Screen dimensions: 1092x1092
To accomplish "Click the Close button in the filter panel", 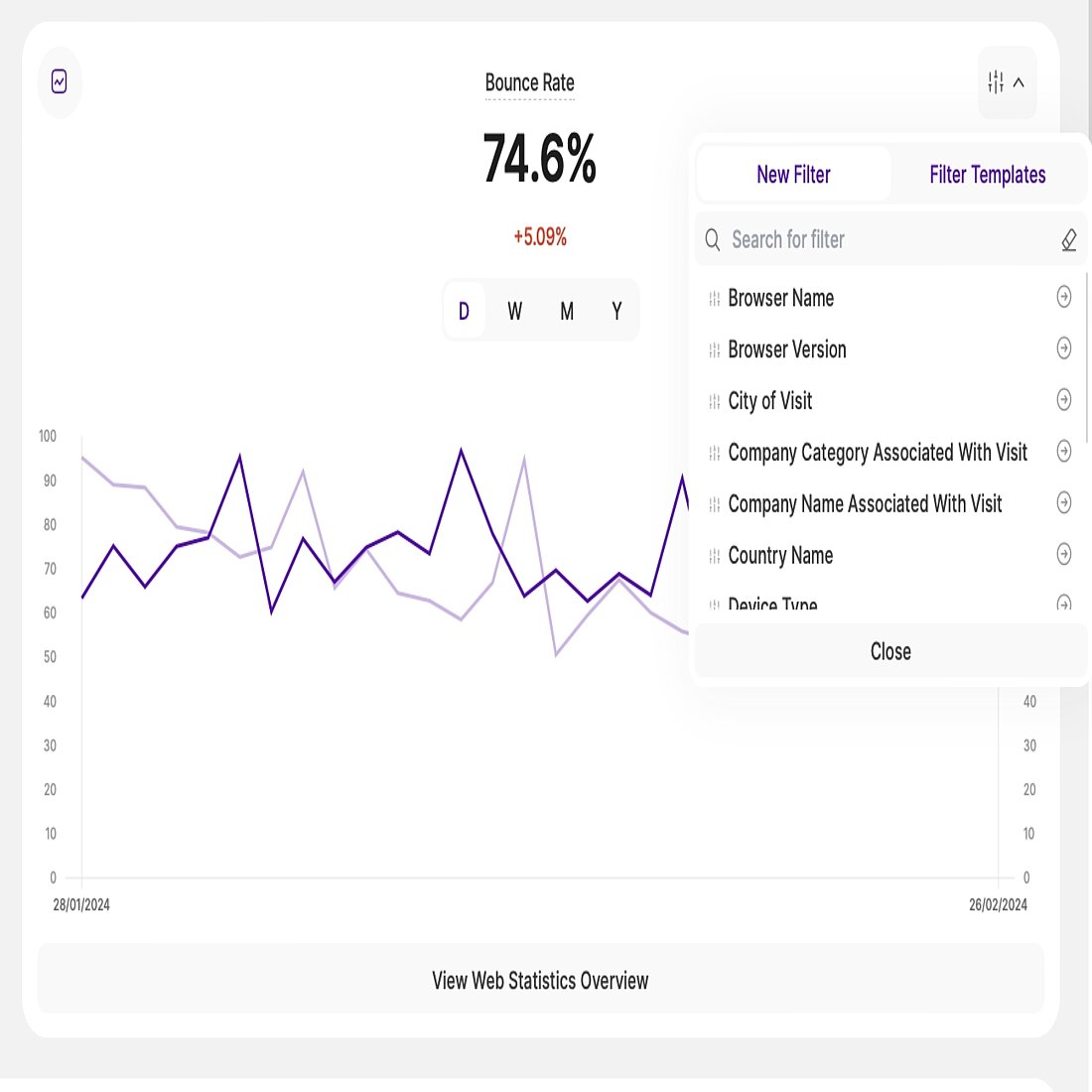I will [x=889, y=651].
